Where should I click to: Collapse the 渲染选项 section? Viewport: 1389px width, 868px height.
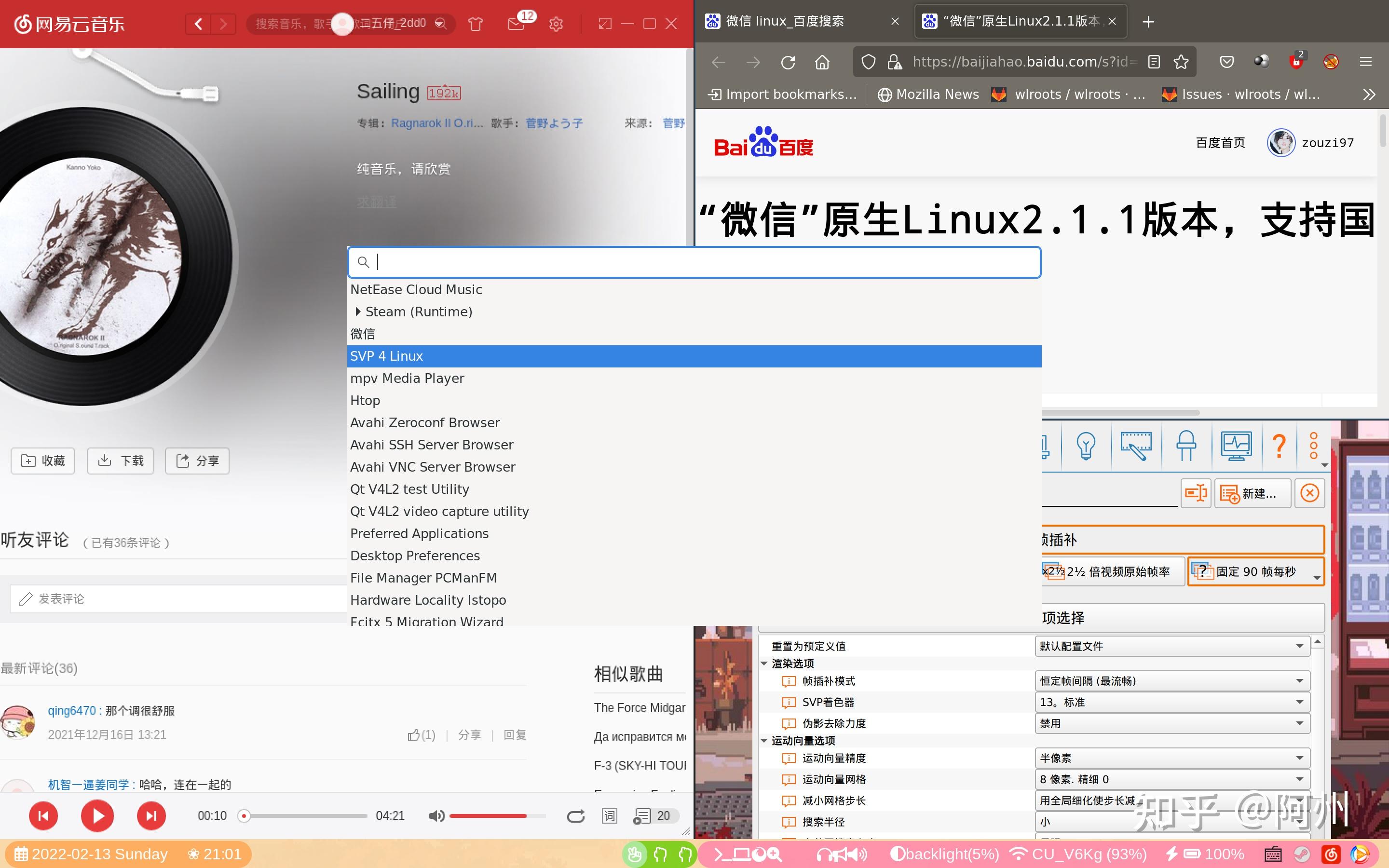[764, 663]
